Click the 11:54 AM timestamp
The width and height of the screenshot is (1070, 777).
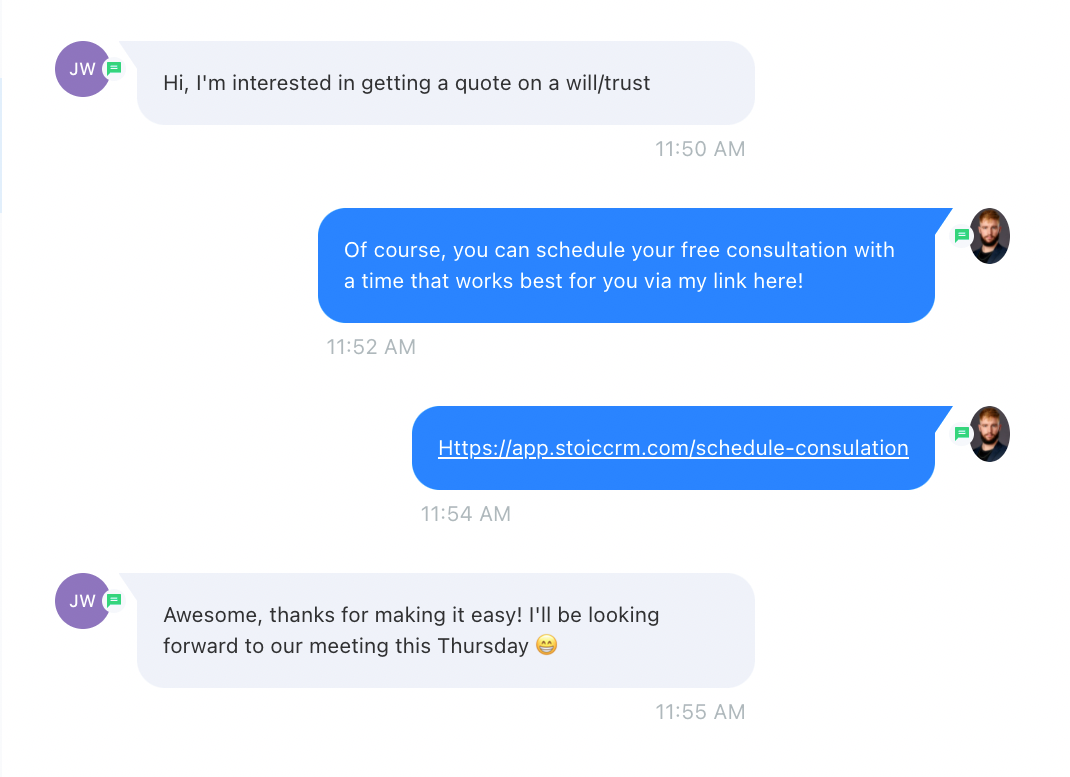pos(465,514)
